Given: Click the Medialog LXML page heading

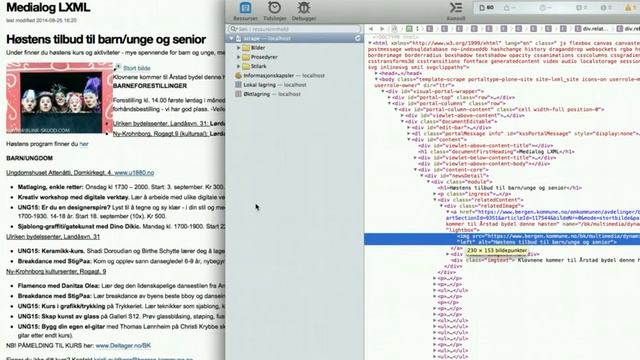Looking at the screenshot, I should tap(48, 7).
